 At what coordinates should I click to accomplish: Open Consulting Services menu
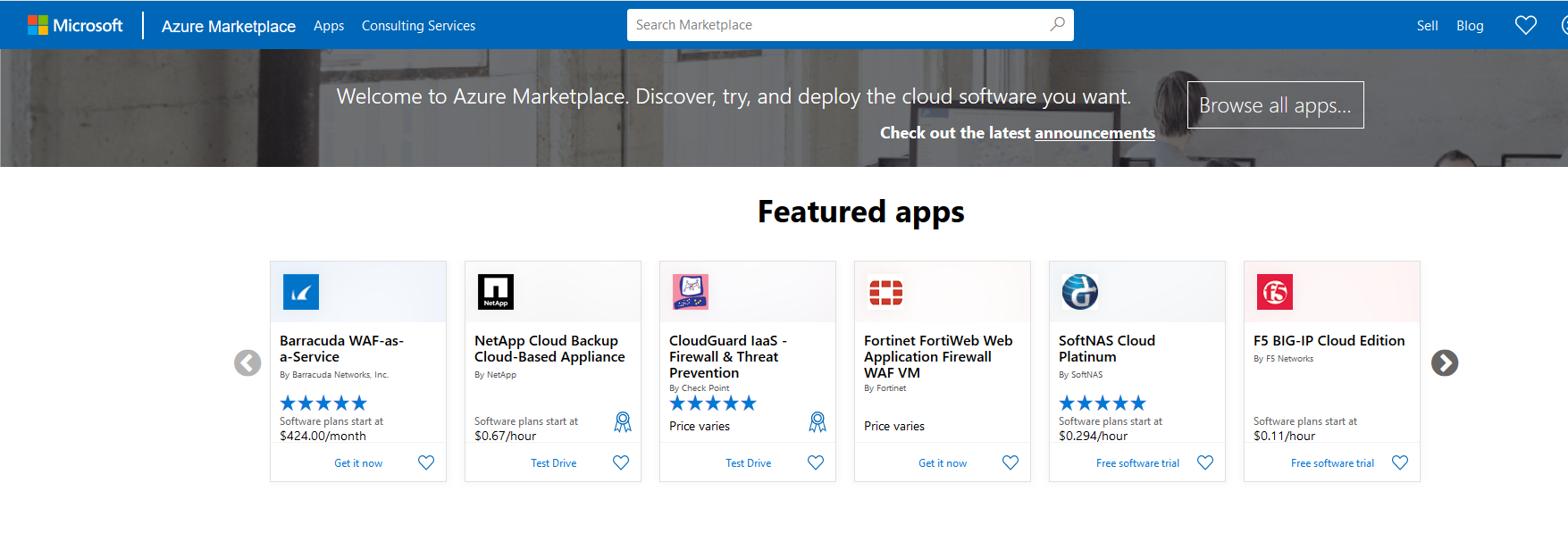(x=418, y=26)
